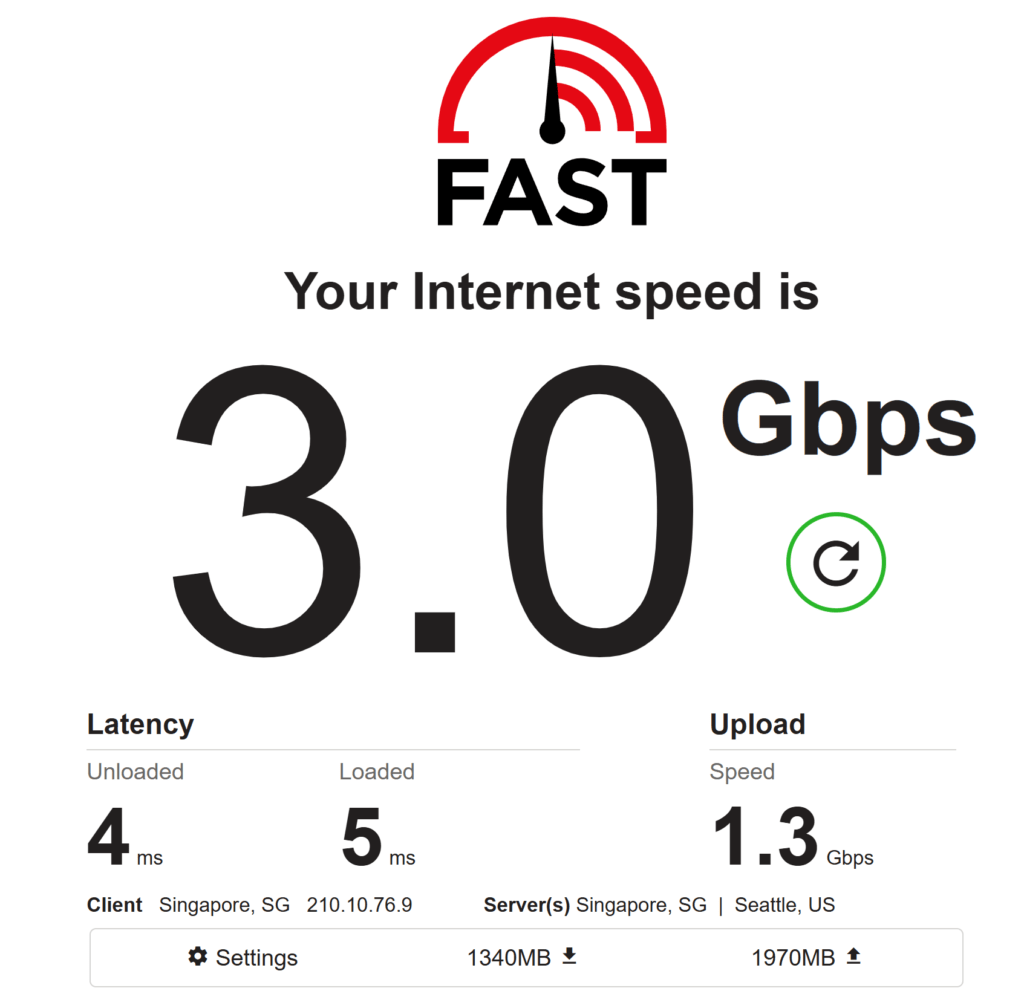Click the upload arrow icon beside 1970MB
Screen dimensions: 1024x994
pos(853,956)
